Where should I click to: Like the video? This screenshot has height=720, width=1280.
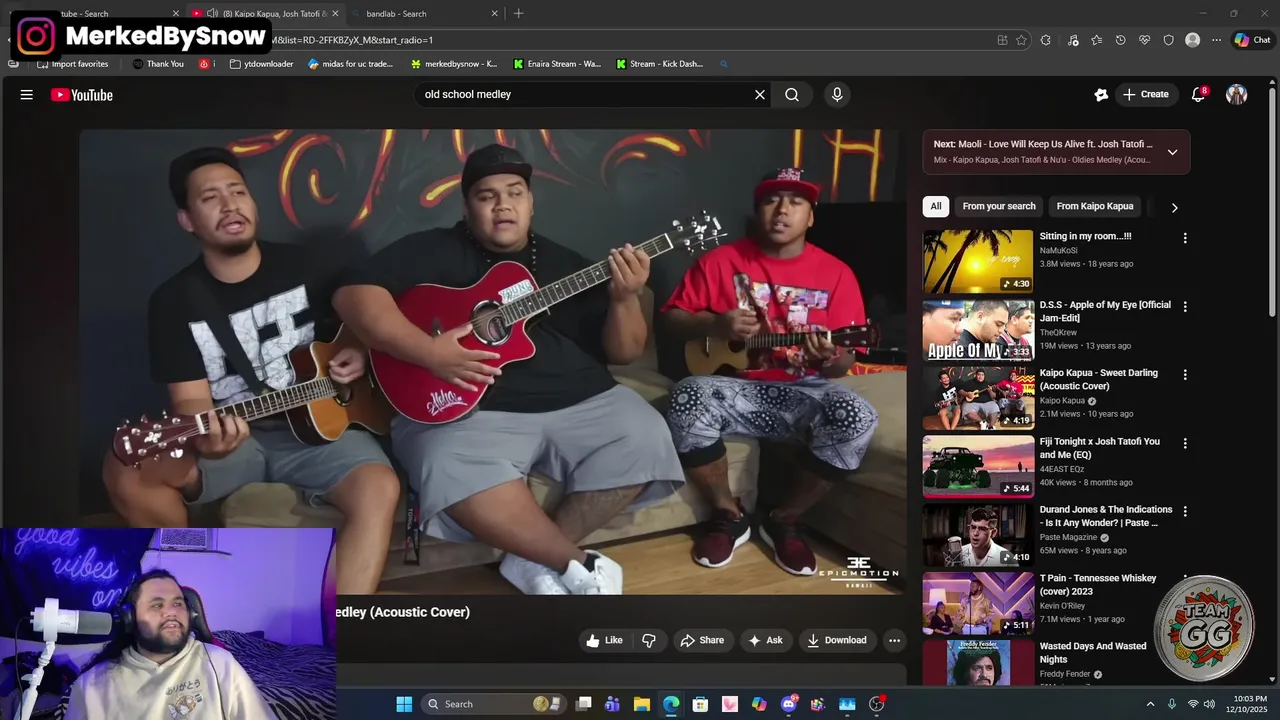tap(605, 640)
